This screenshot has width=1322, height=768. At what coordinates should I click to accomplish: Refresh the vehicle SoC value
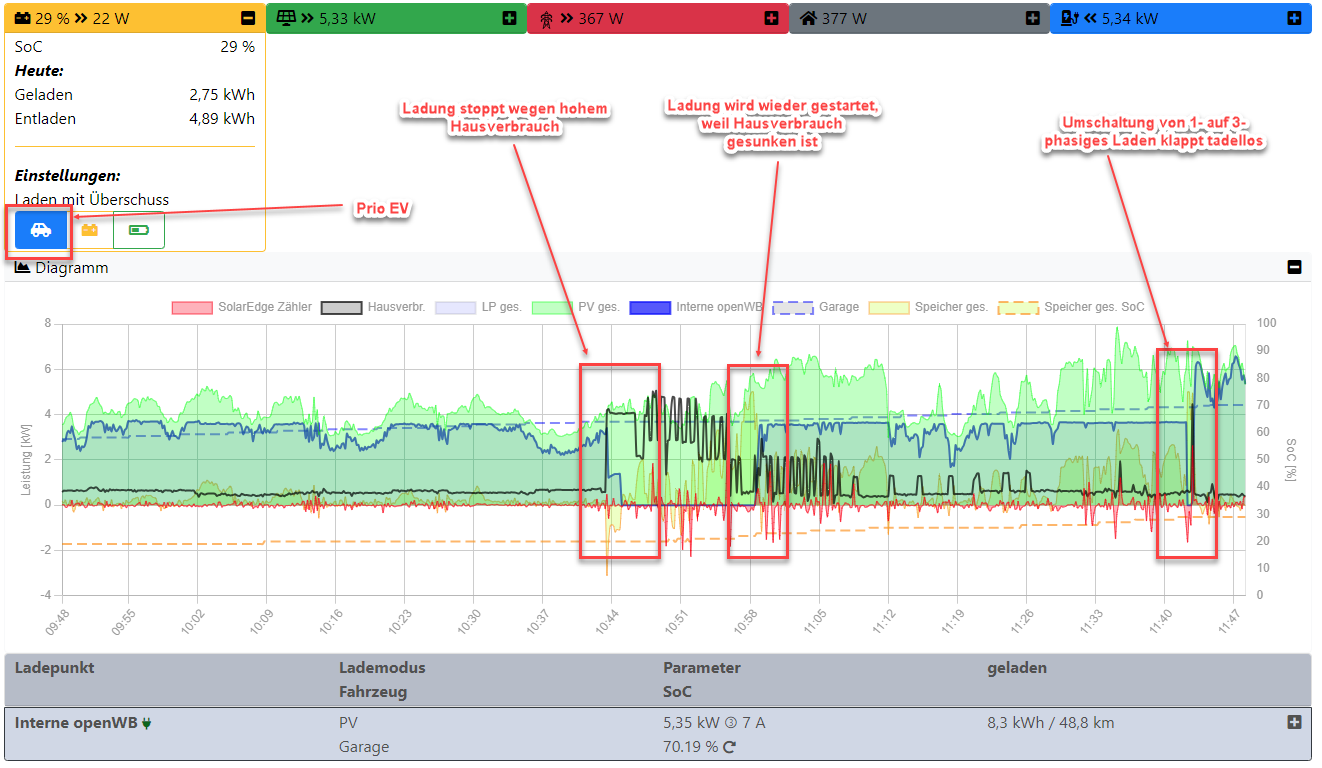coord(729,747)
